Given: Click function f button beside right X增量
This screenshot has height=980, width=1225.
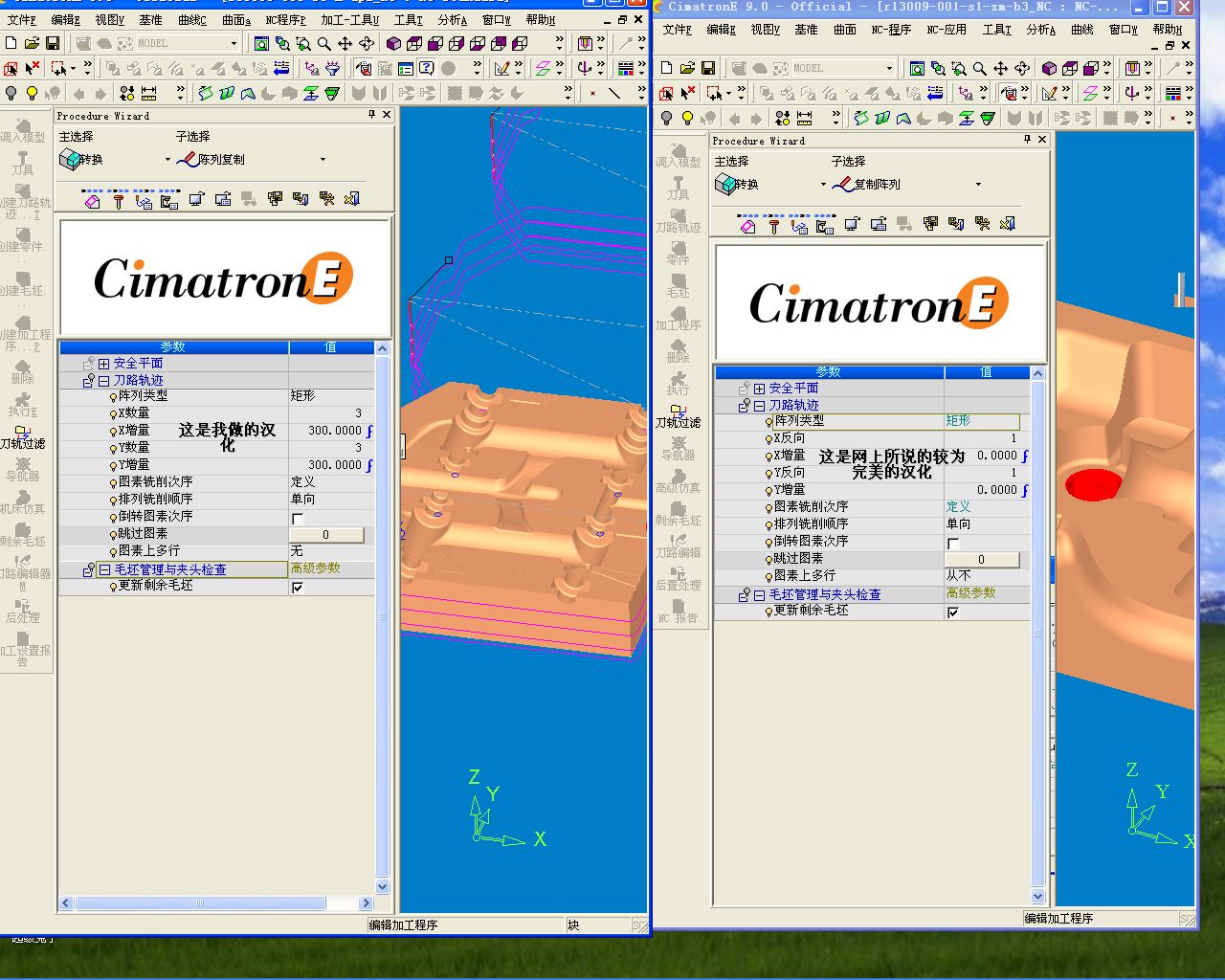Looking at the screenshot, I should tap(1025, 457).
